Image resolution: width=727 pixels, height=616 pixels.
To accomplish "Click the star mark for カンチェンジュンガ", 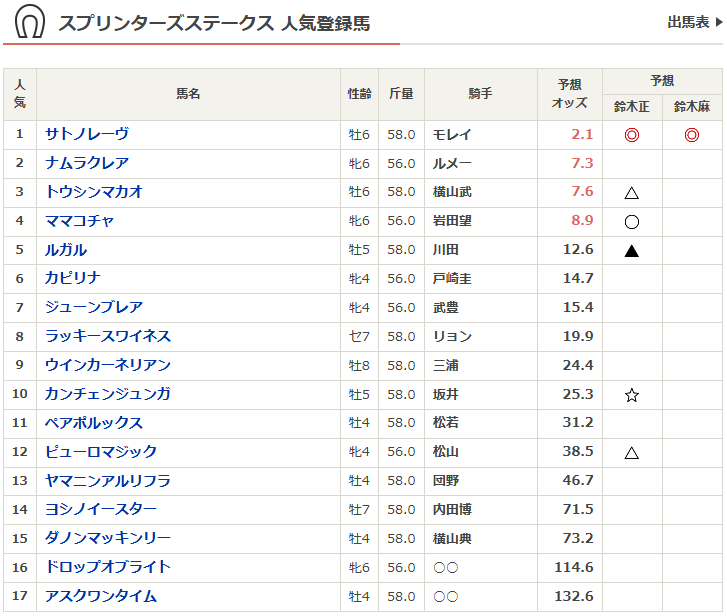I will [631, 395].
